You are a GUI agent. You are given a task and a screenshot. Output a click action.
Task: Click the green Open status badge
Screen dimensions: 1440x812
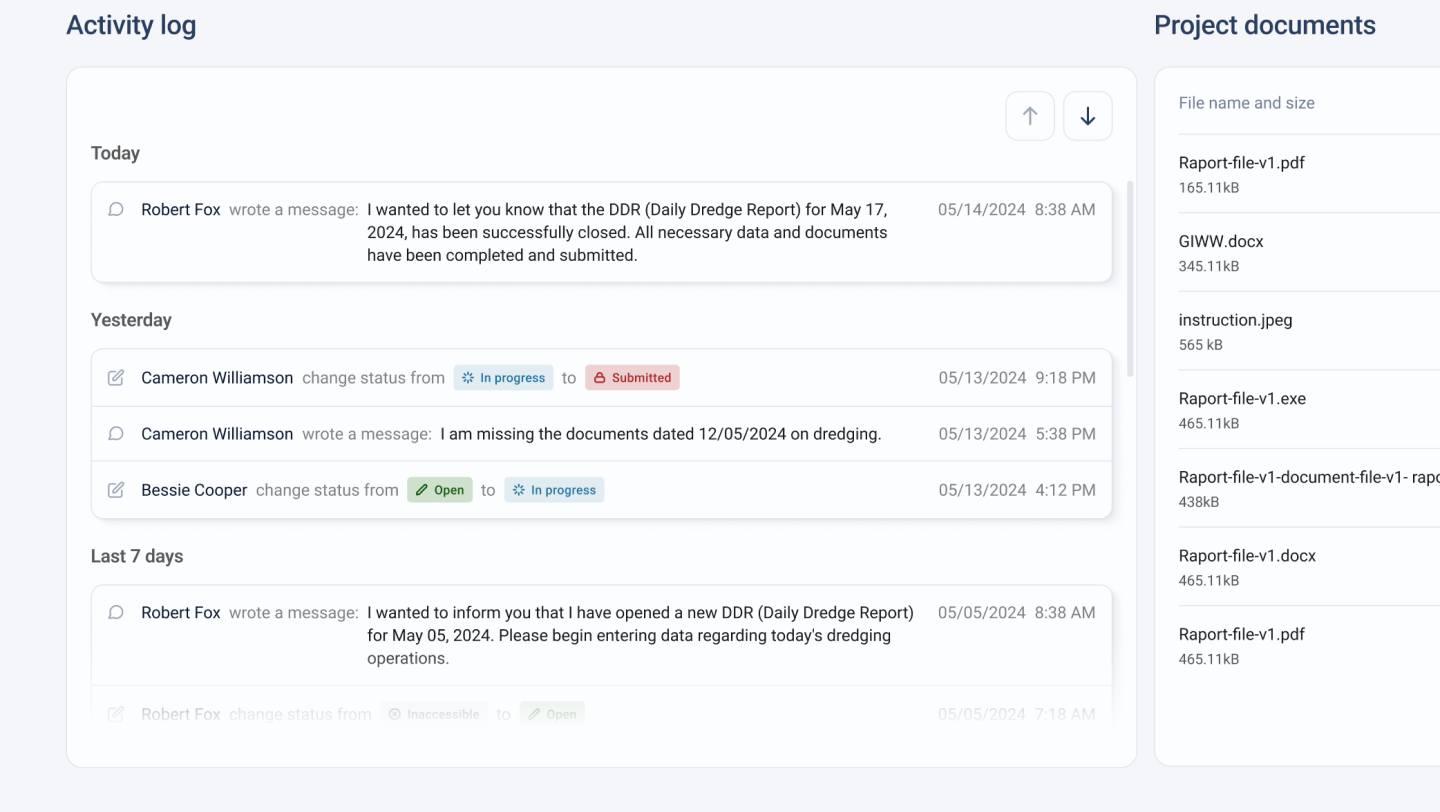pyautogui.click(x=440, y=490)
